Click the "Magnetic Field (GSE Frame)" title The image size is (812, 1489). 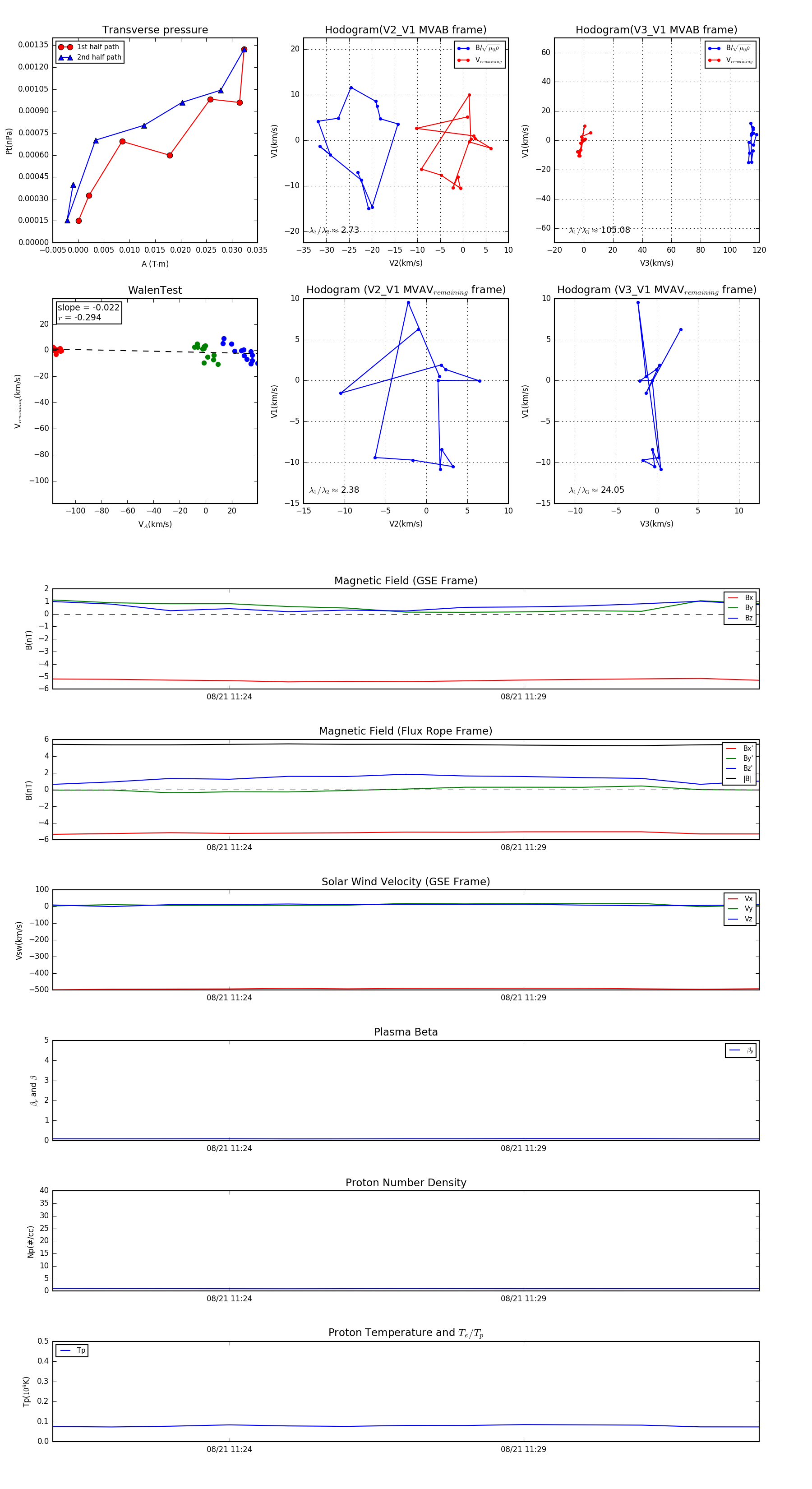[x=406, y=581]
